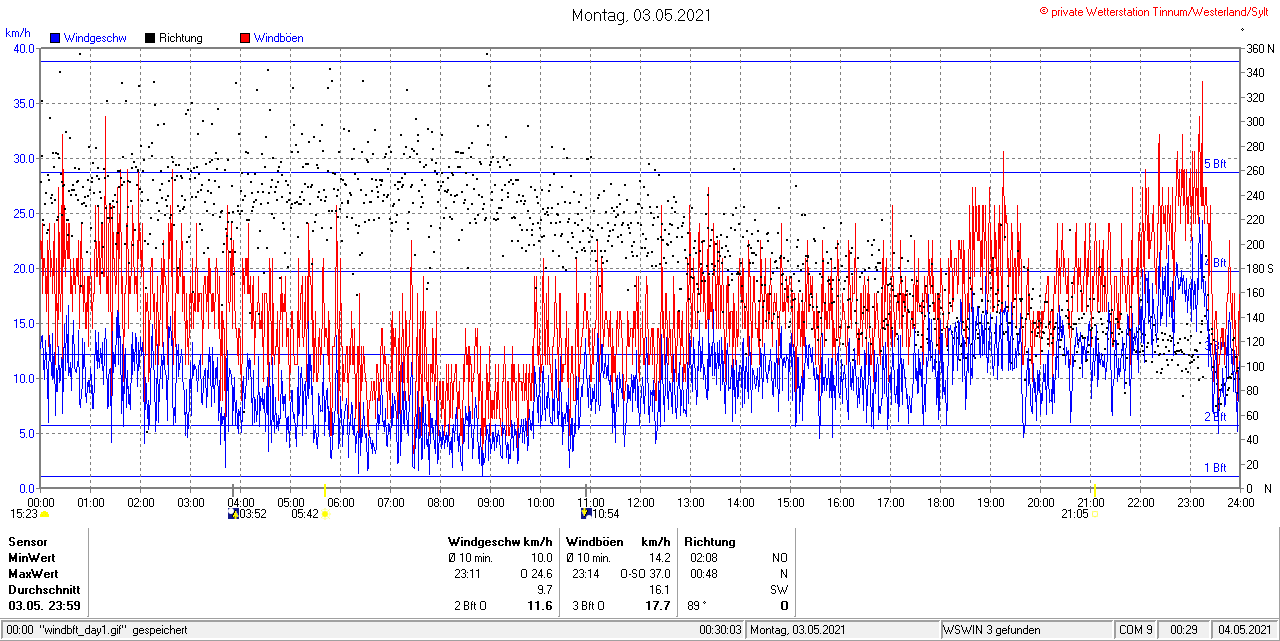Click the MinWert row label
The width and height of the screenshot is (1280, 641).
tap(32, 558)
